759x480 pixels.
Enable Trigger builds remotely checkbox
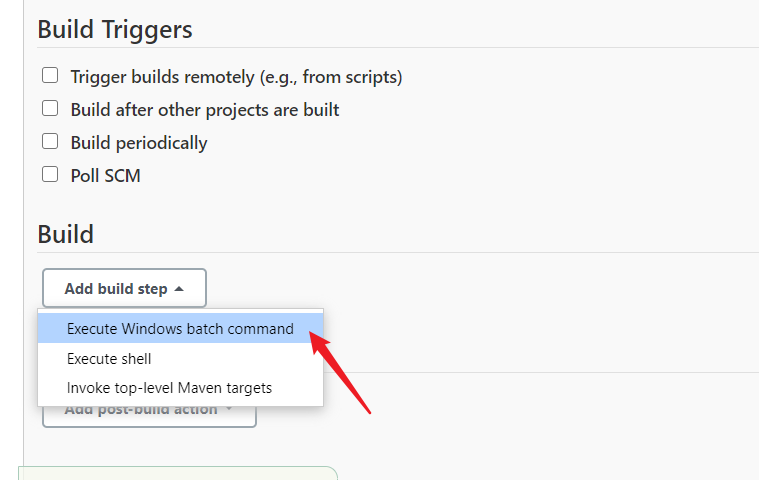(x=50, y=75)
